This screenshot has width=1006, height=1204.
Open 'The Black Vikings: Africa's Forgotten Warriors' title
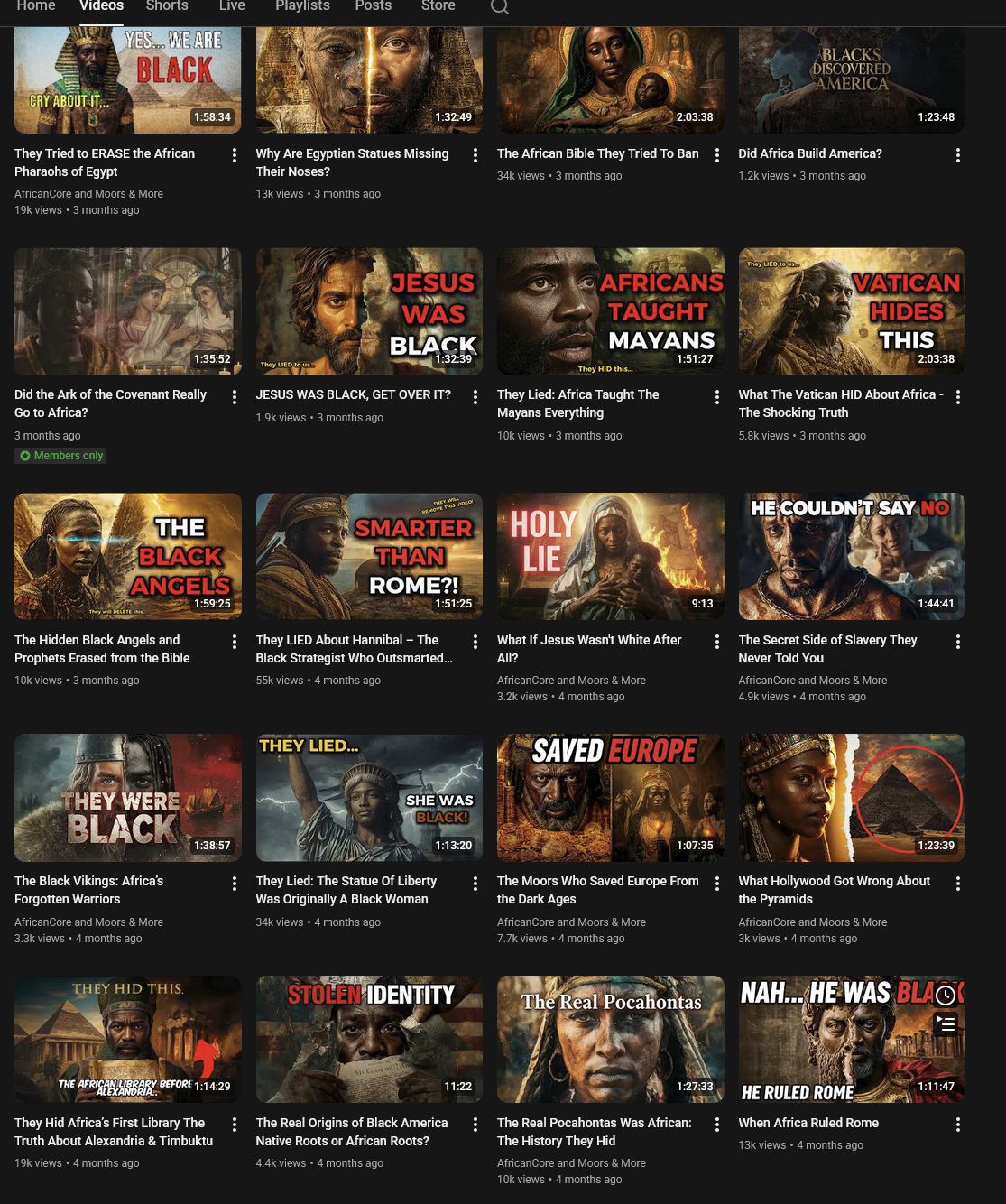[89, 890]
